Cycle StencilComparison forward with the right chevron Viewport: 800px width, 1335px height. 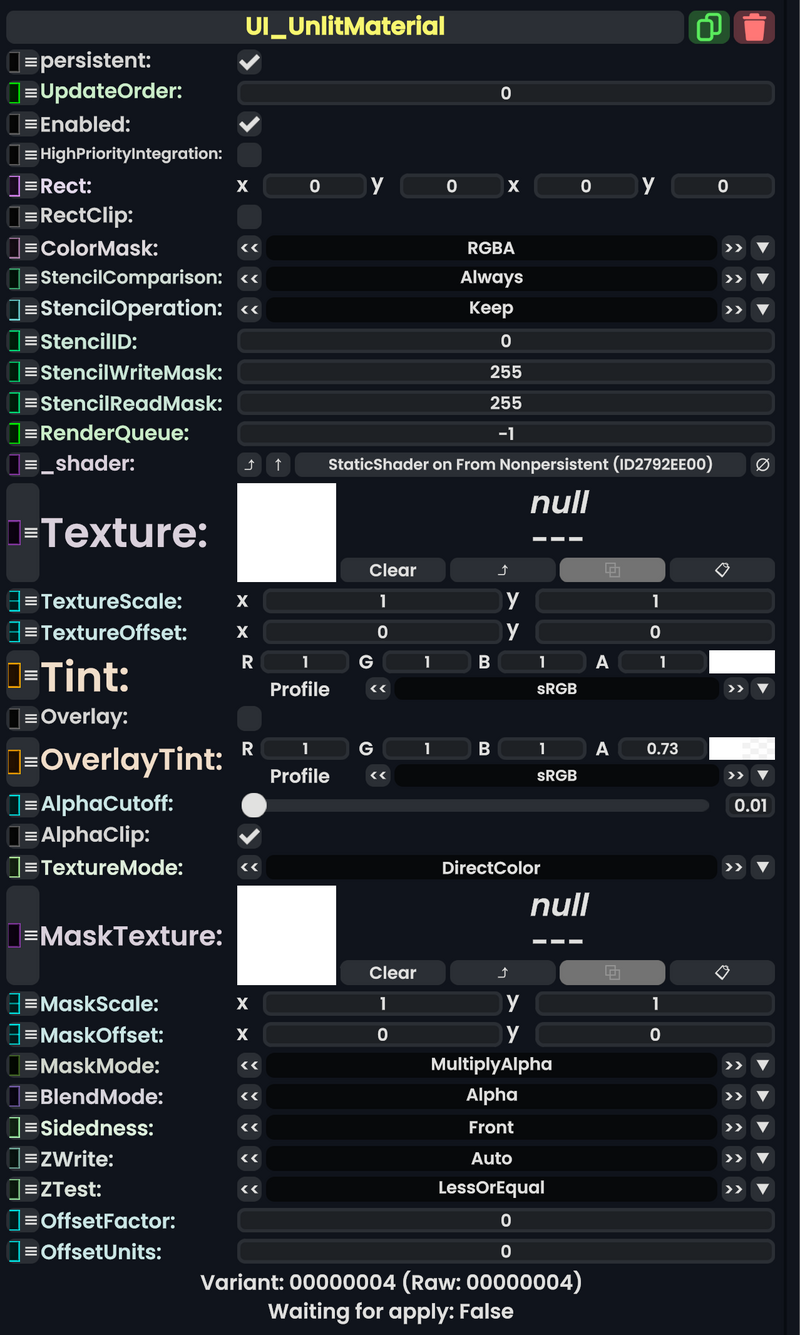coord(734,278)
